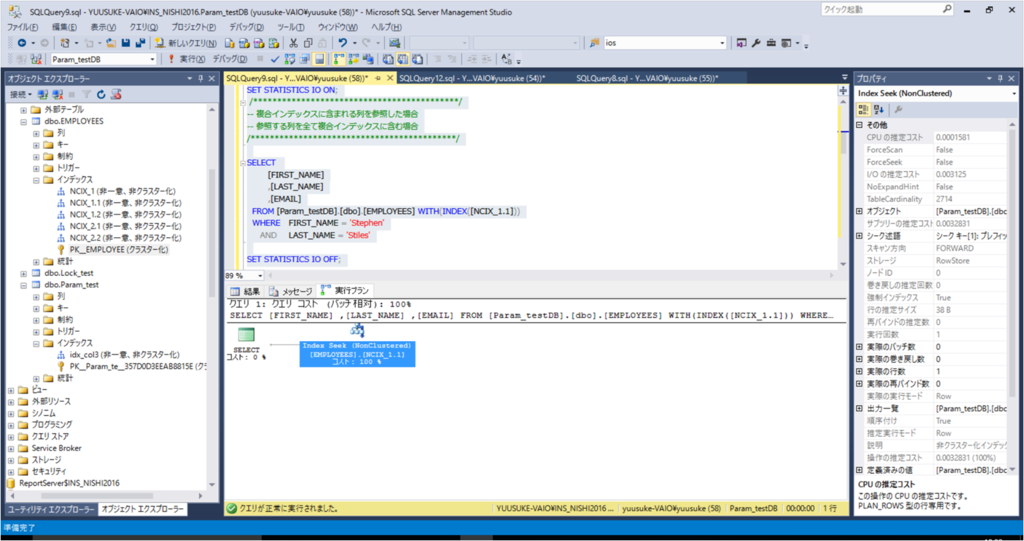Screen dimensions: 1024x541
Task: Expand the シーク述語 property row
Action: tap(859, 236)
